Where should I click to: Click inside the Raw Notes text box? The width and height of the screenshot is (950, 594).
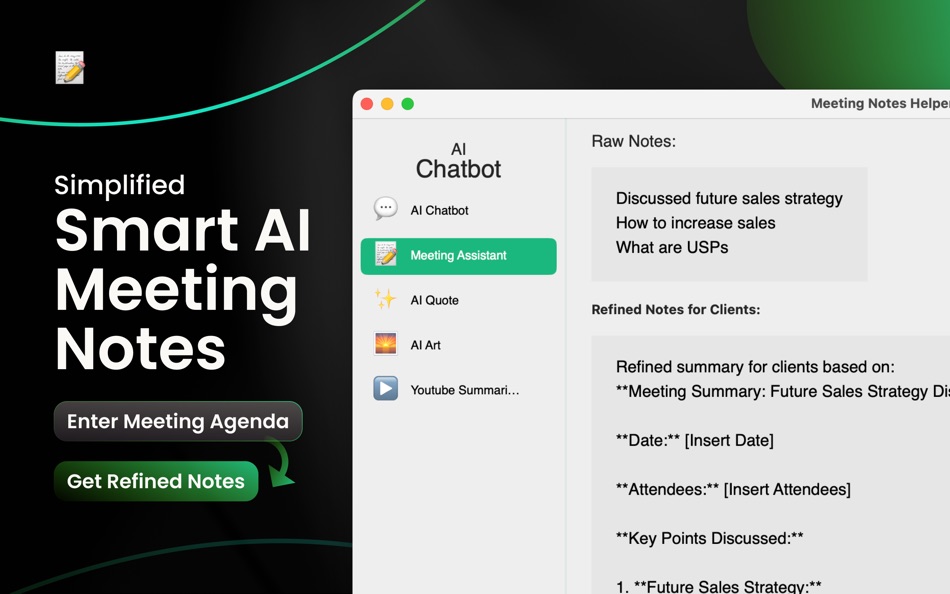(729, 224)
